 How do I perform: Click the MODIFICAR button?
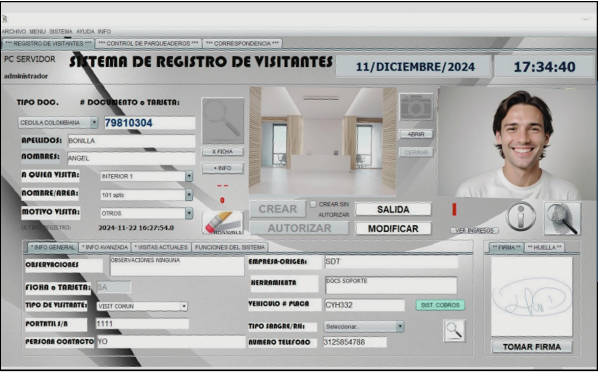coord(393,229)
